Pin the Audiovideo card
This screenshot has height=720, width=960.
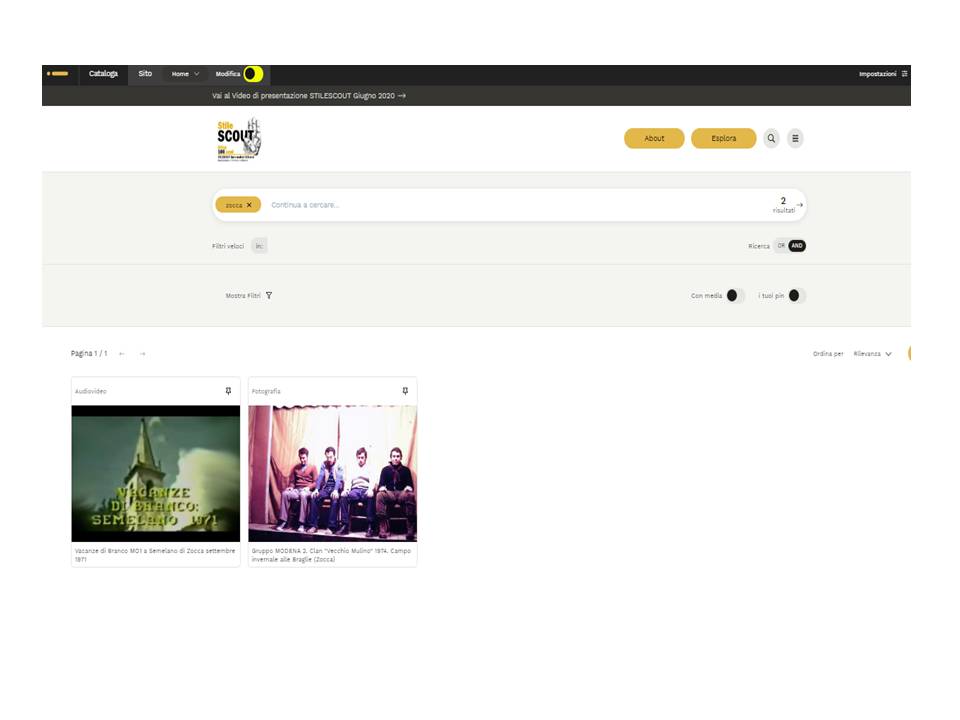(228, 391)
